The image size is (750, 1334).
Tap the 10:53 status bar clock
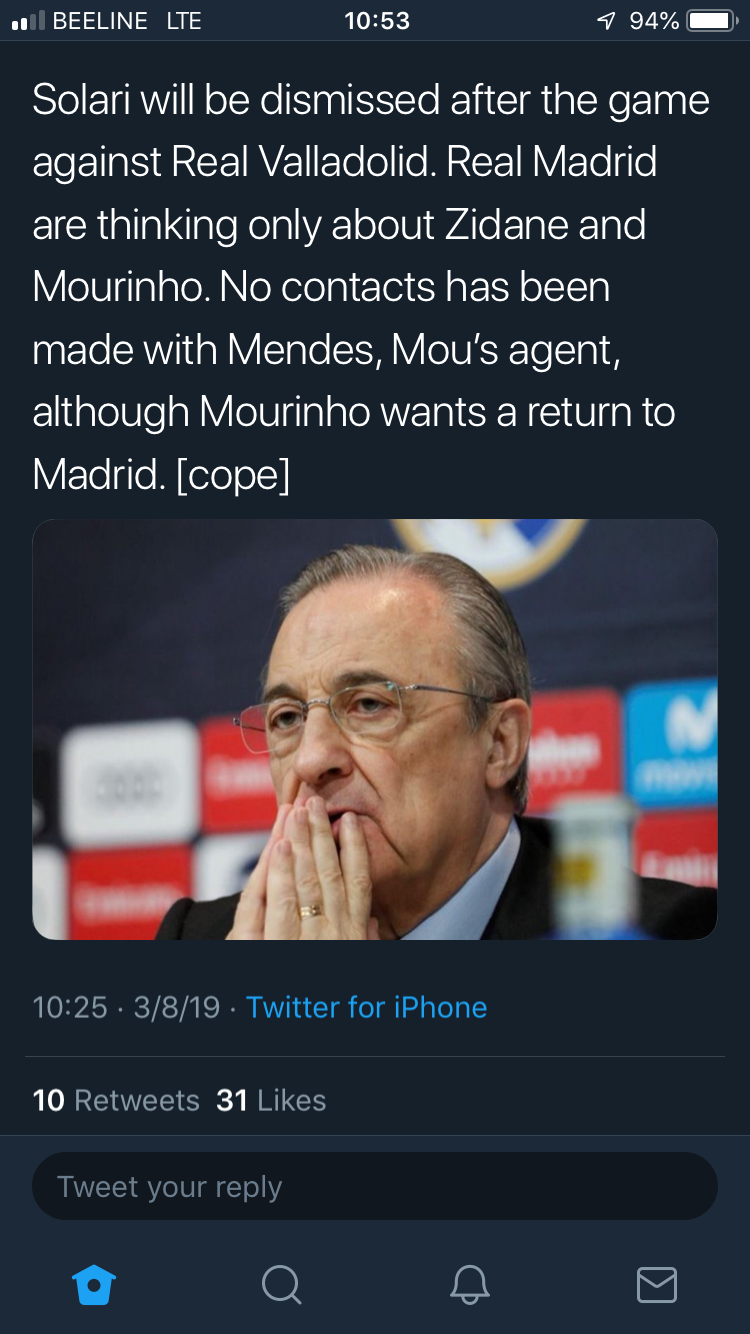[376, 21]
